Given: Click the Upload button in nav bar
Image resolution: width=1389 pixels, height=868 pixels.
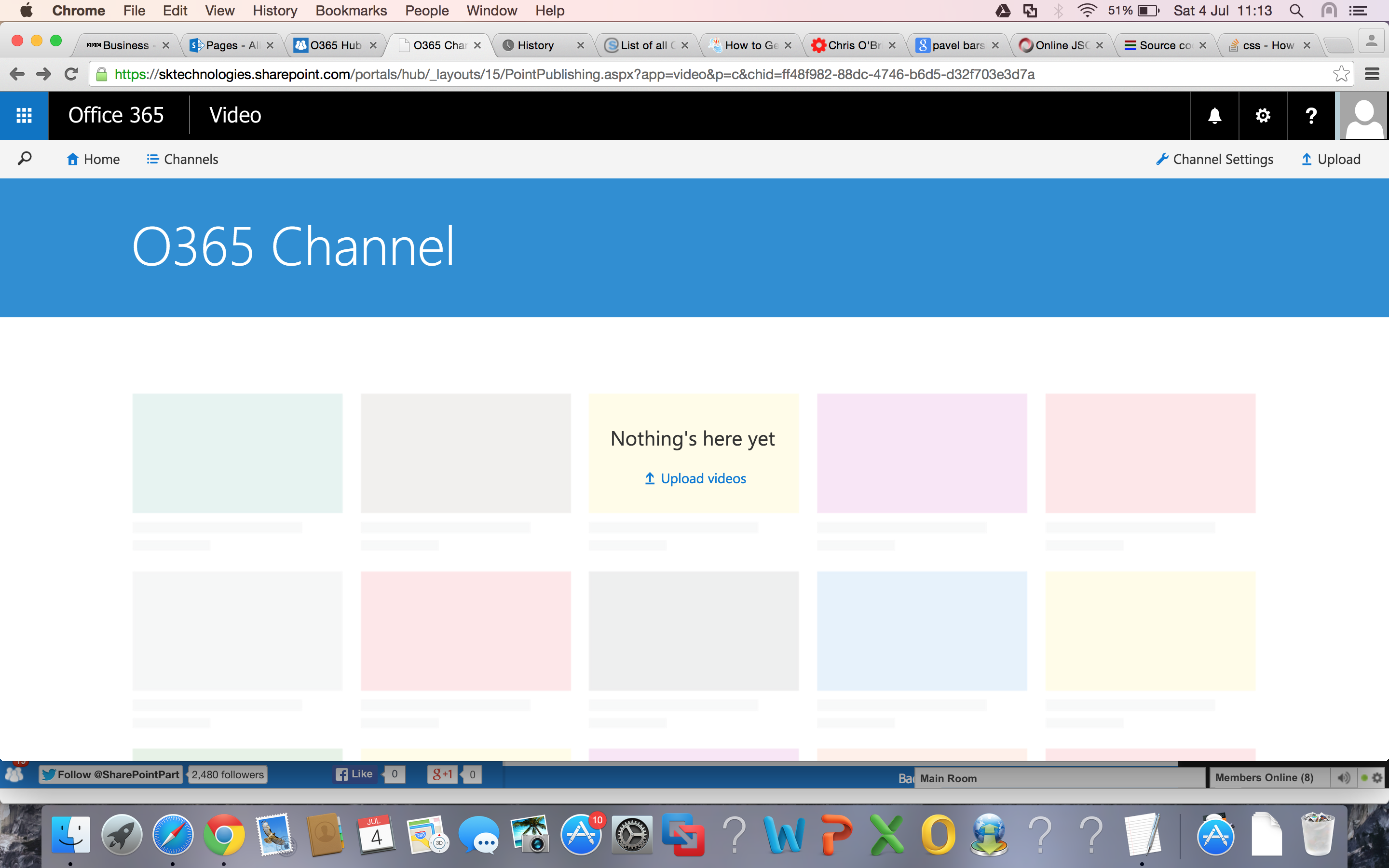Looking at the screenshot, I should [1331, 159].
